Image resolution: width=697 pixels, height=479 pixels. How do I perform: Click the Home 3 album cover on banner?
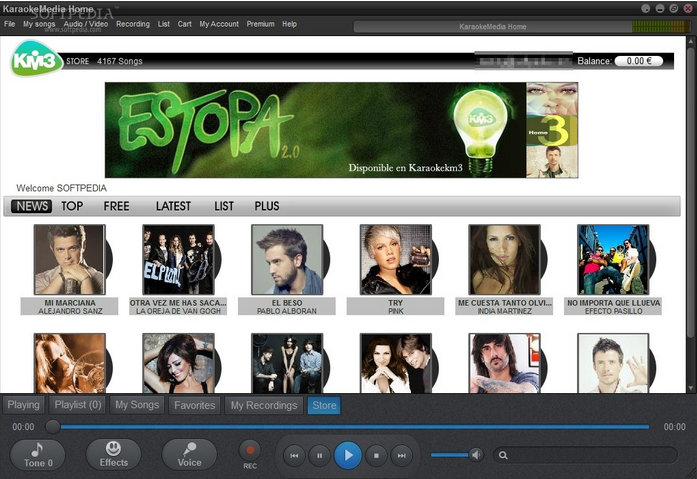tap(552, 131)
